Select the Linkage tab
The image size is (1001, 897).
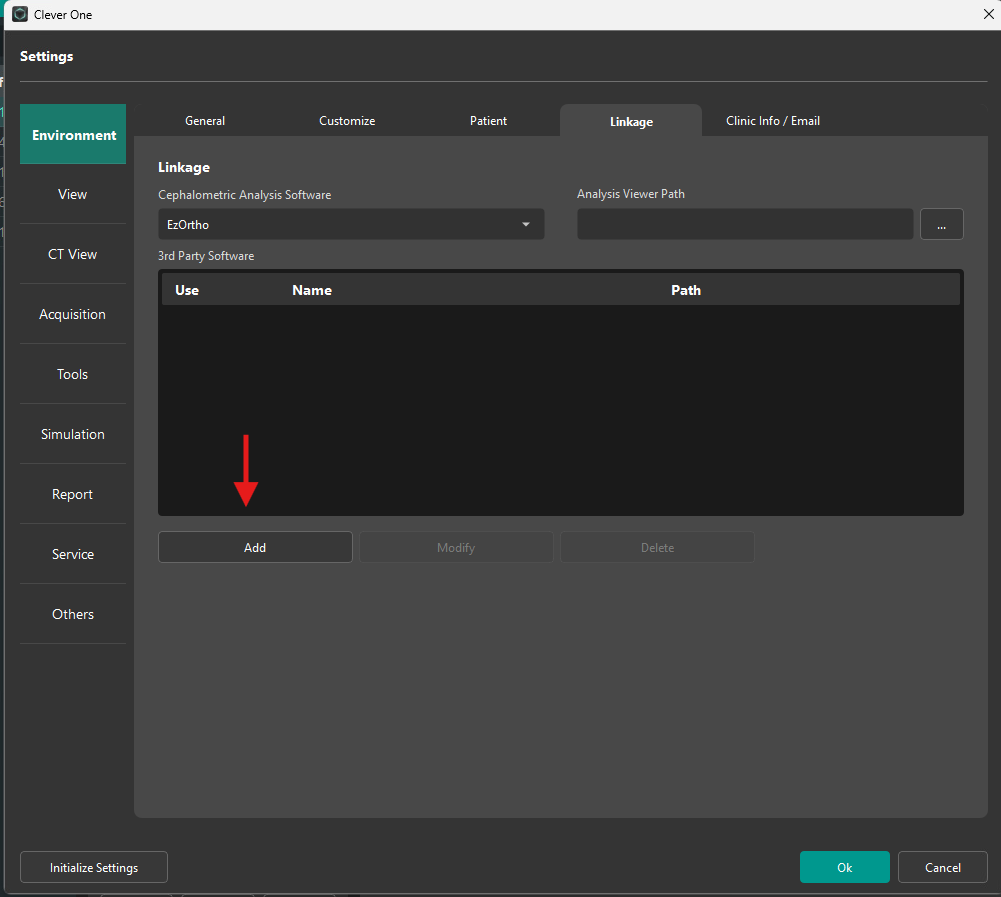(x=631, y=121)
